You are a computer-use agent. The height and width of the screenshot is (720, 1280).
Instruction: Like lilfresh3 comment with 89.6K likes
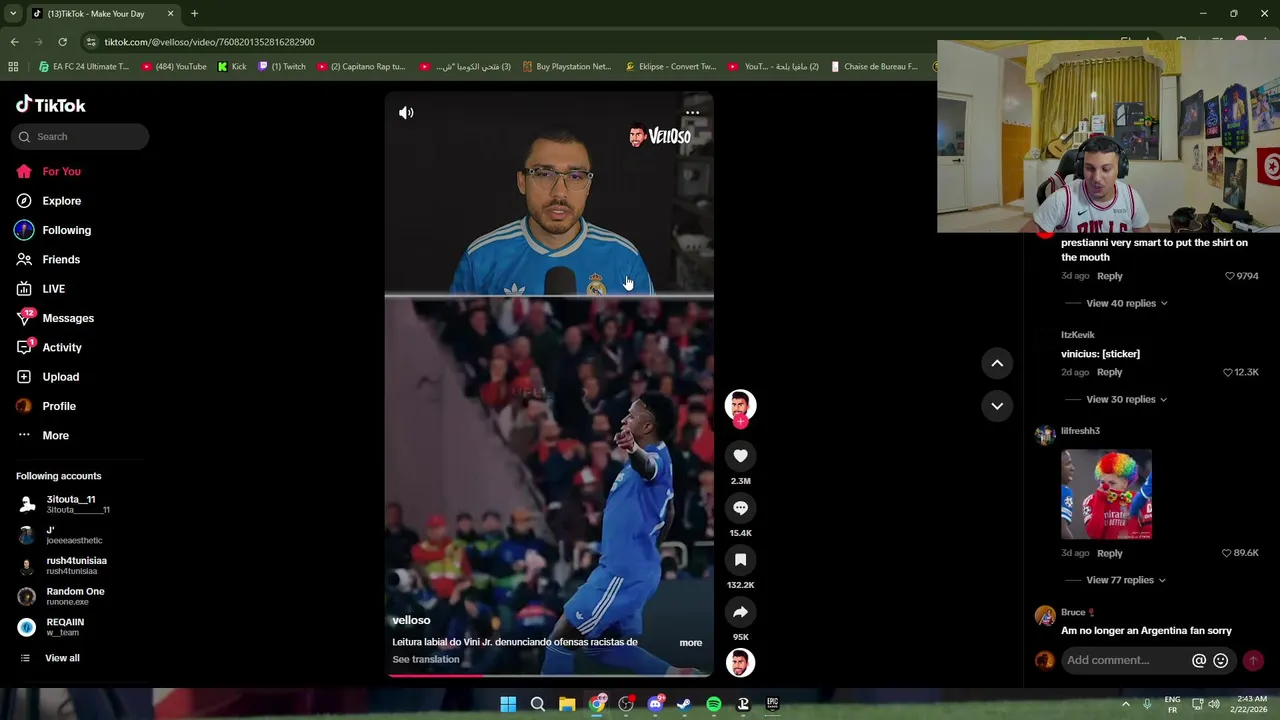[x=1228, y=553]
